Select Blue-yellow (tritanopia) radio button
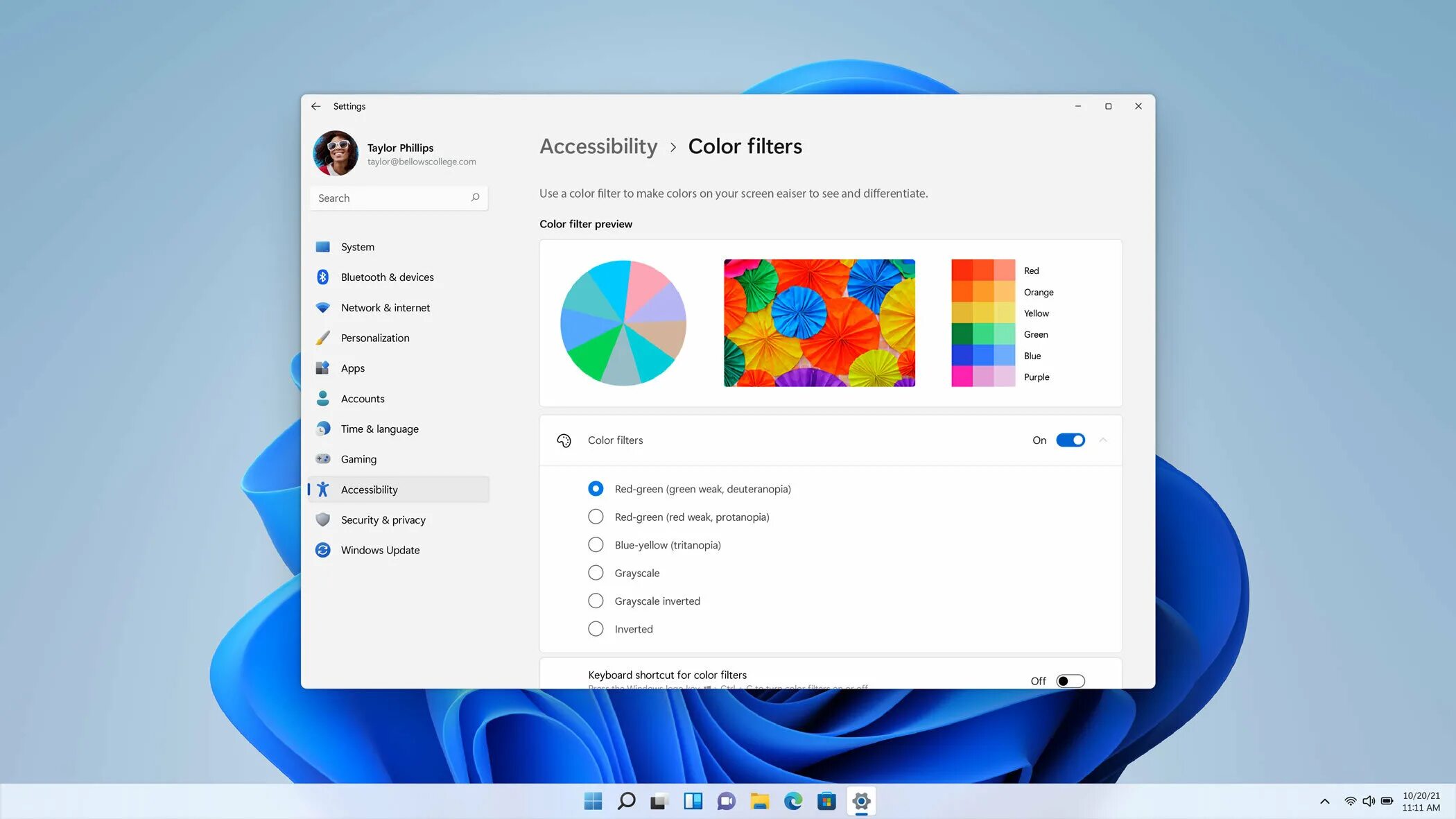 pos(596,544)
